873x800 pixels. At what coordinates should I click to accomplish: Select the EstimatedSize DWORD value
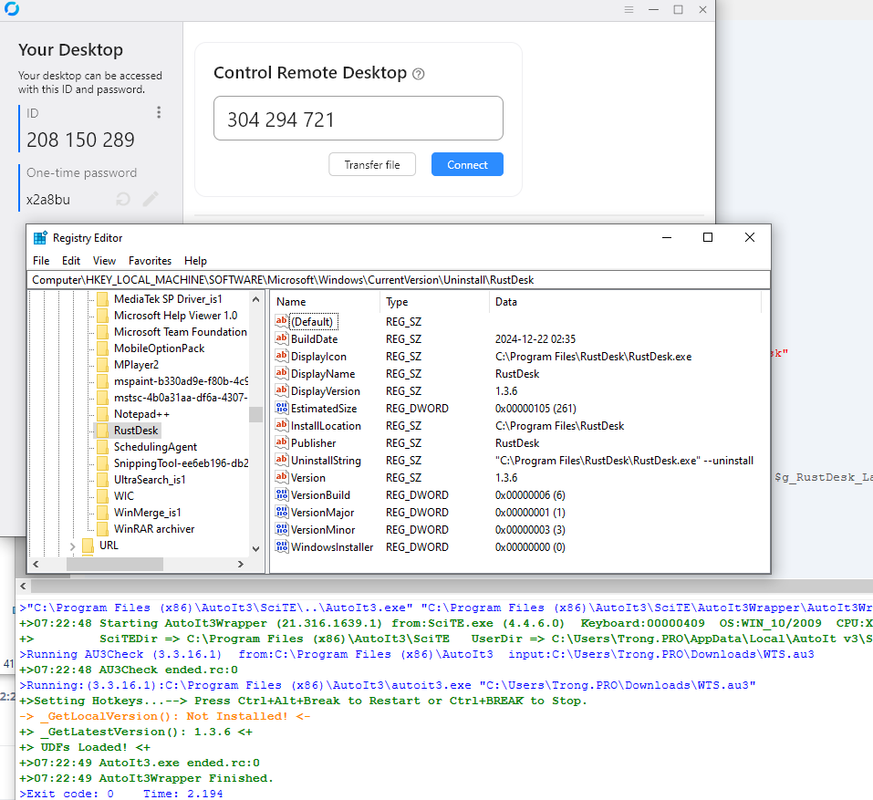click(323, 408)
